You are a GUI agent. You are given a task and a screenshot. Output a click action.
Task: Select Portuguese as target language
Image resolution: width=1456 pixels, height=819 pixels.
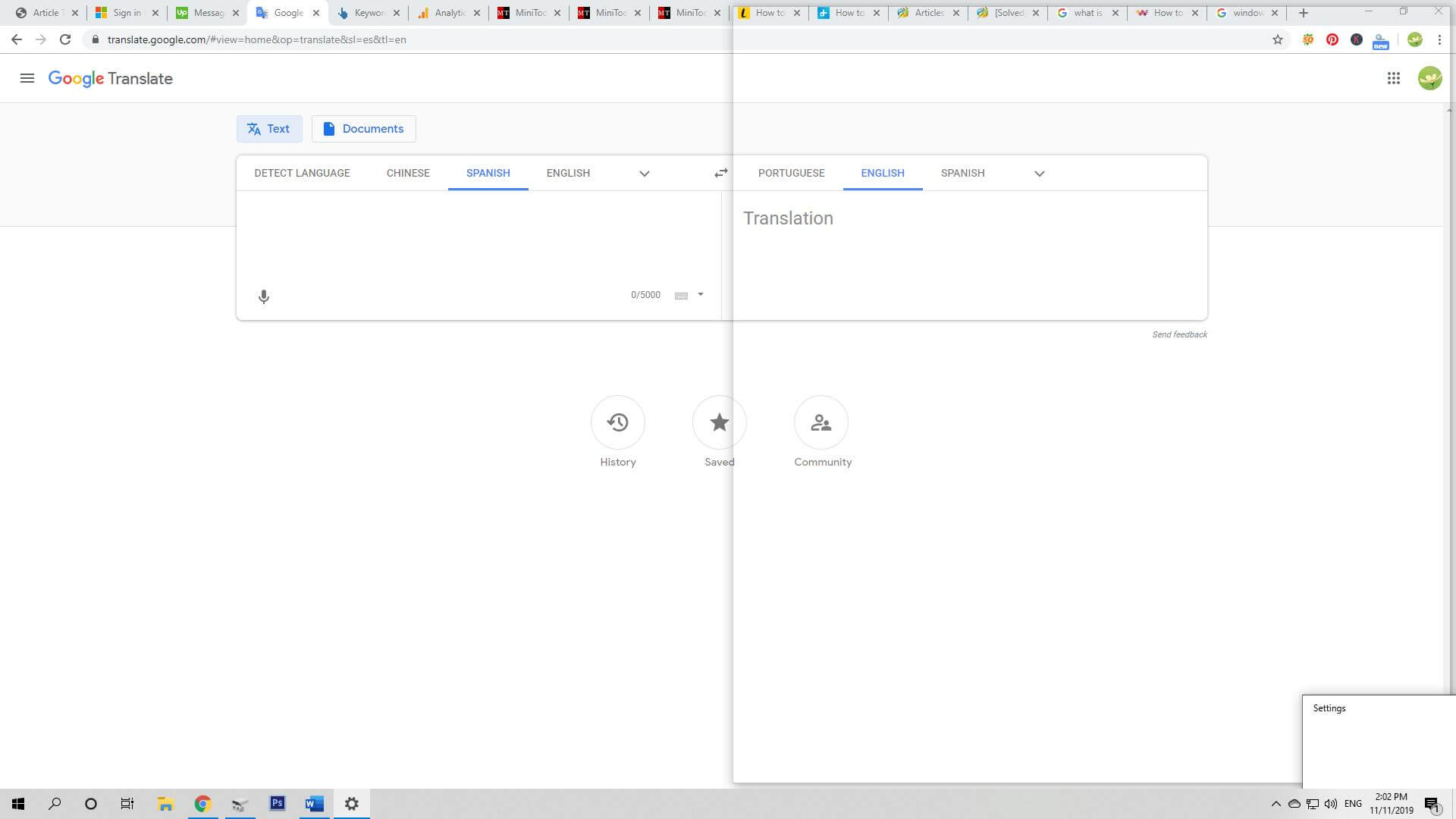click(791, 173)
